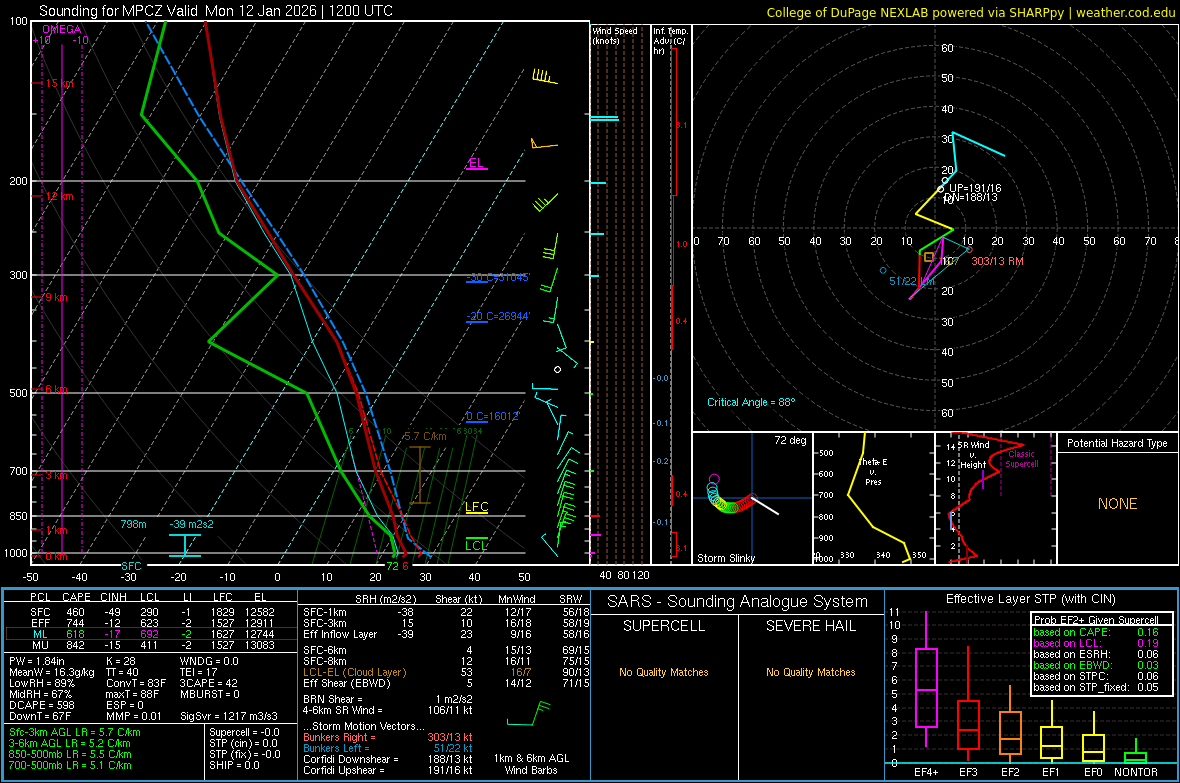Screen dimensions: 1180x783
Task: Click the '12 km' height marker label
Action: click(x=59, y=197)
